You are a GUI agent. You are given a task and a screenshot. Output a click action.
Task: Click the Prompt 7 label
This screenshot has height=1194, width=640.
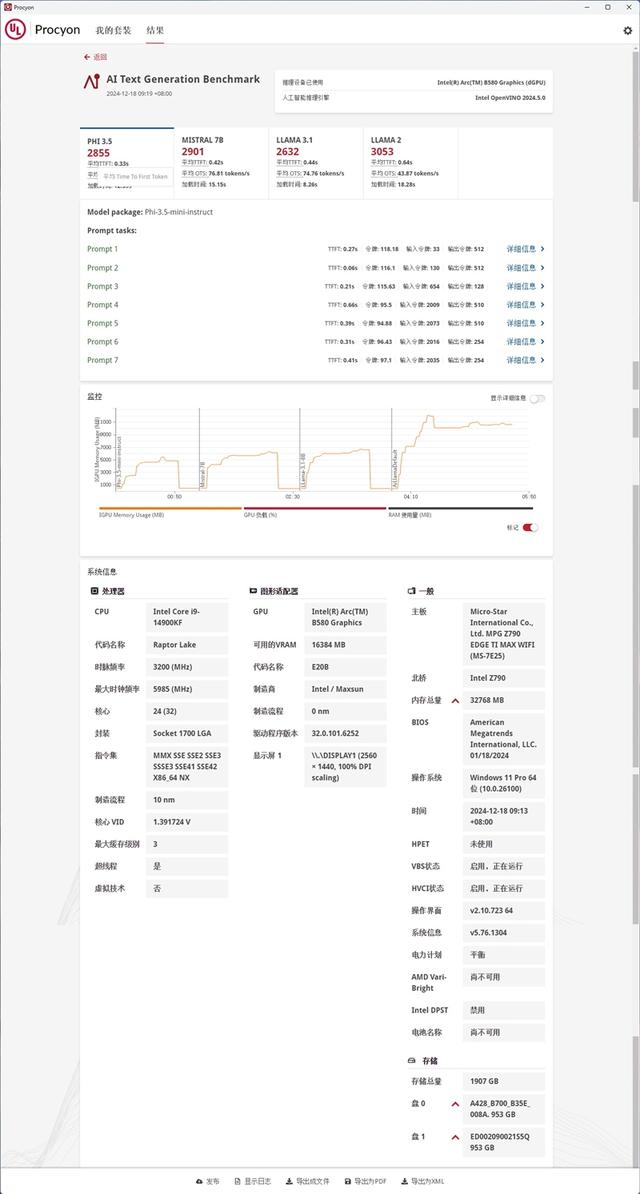[x=103, y=360]
